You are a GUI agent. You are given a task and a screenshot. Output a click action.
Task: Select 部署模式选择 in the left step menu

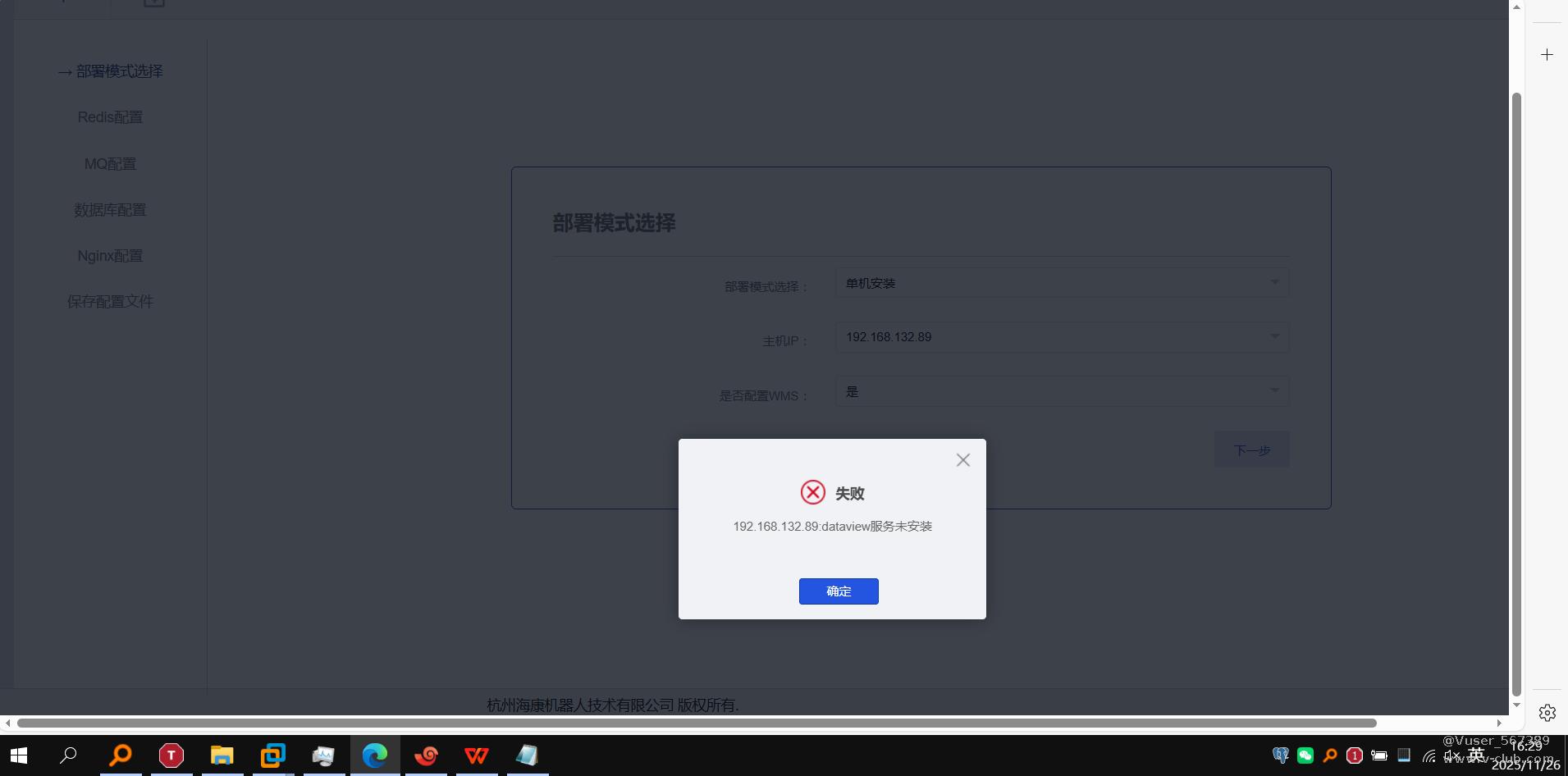point(111,71)
